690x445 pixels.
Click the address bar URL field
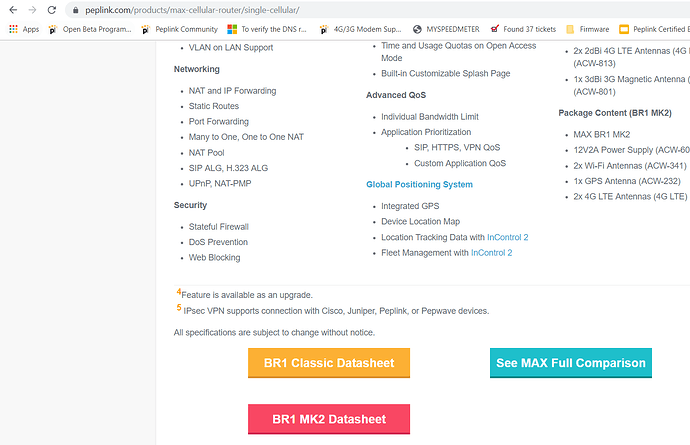[x=378, y=10]
